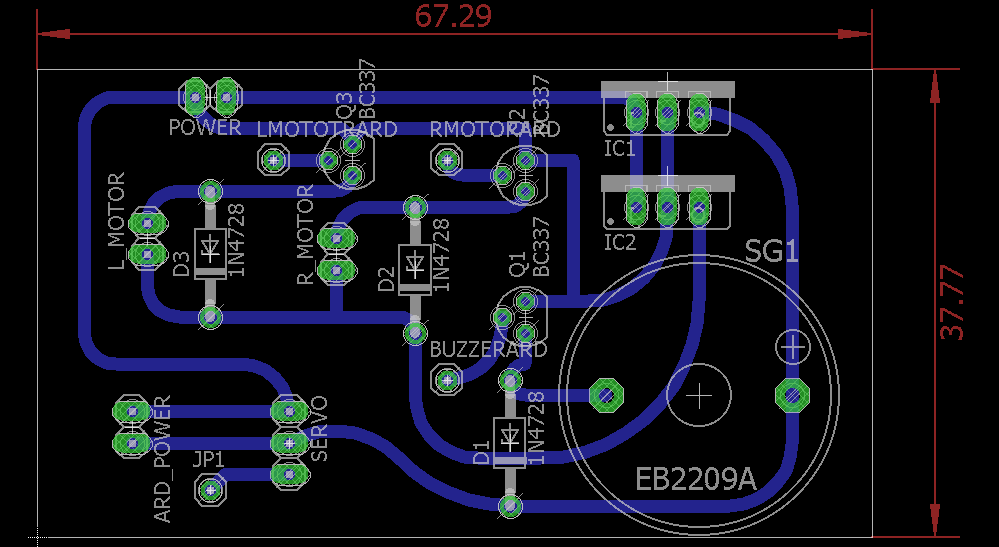Select the D1 1N4728 diode symbol
The image size is (999, 547).
(509, 443)
